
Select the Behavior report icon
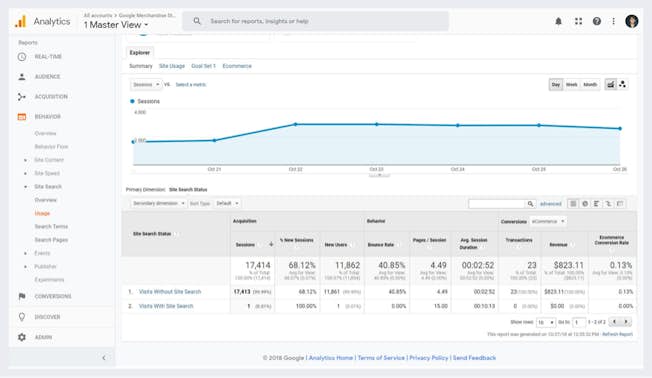tap(22, 117)
